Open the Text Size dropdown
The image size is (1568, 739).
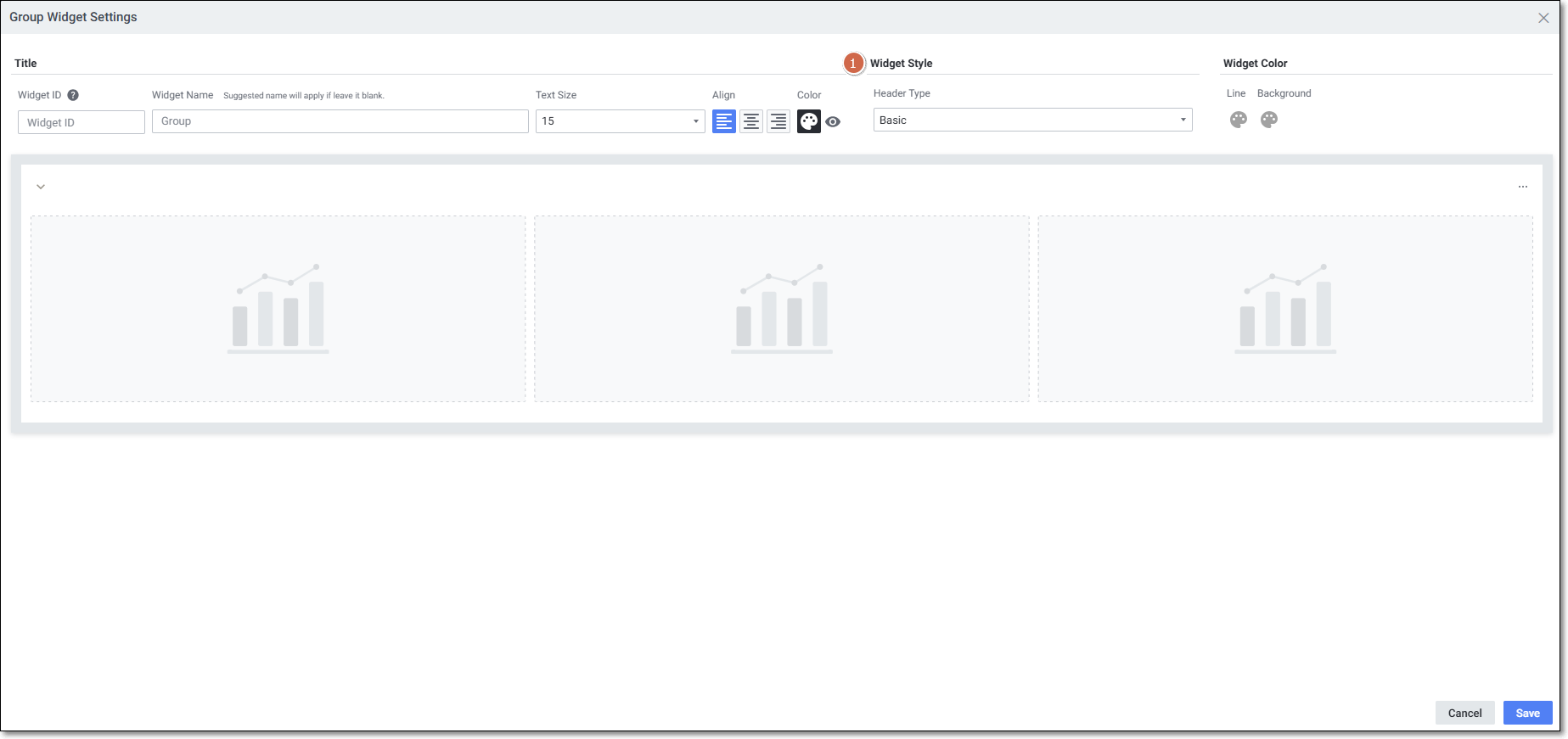coord(620,121)
